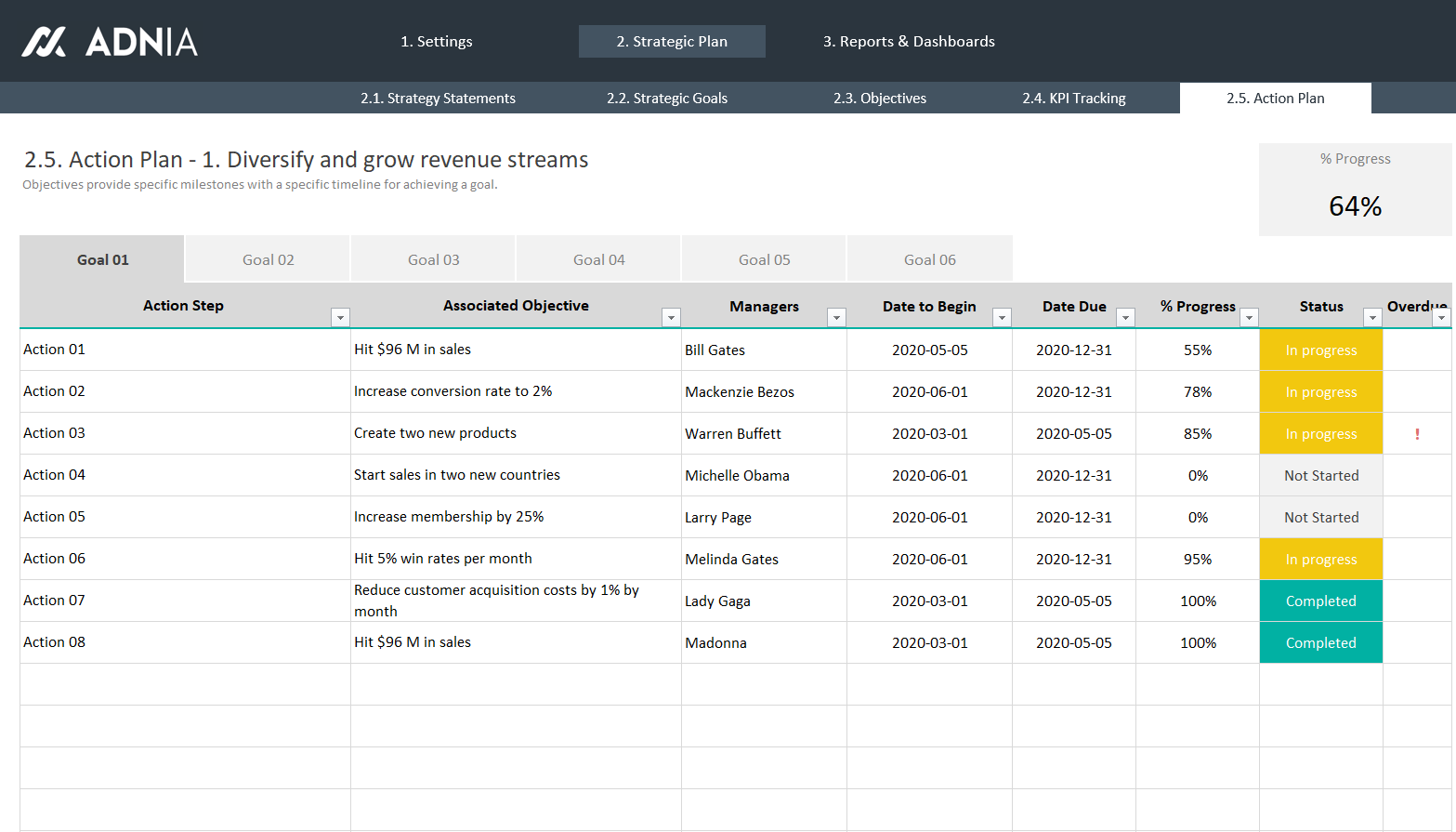Screen dimensions: 1456x832
Task: Open the Date to Begin filter dropdown
Action: point(1002,318)
